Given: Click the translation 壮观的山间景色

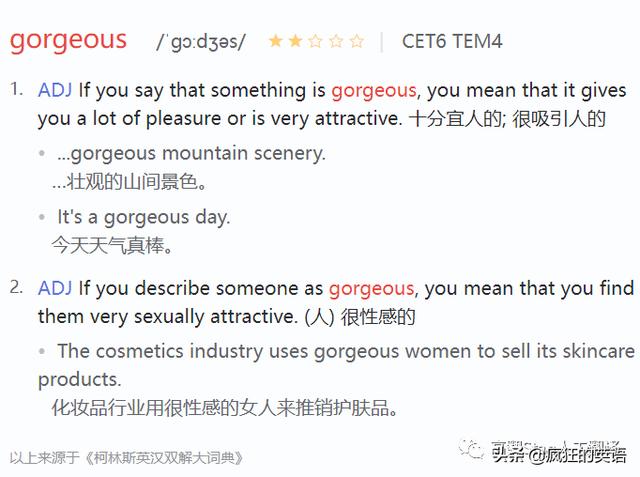Looking at the screenshot, I should click(129, 182).
